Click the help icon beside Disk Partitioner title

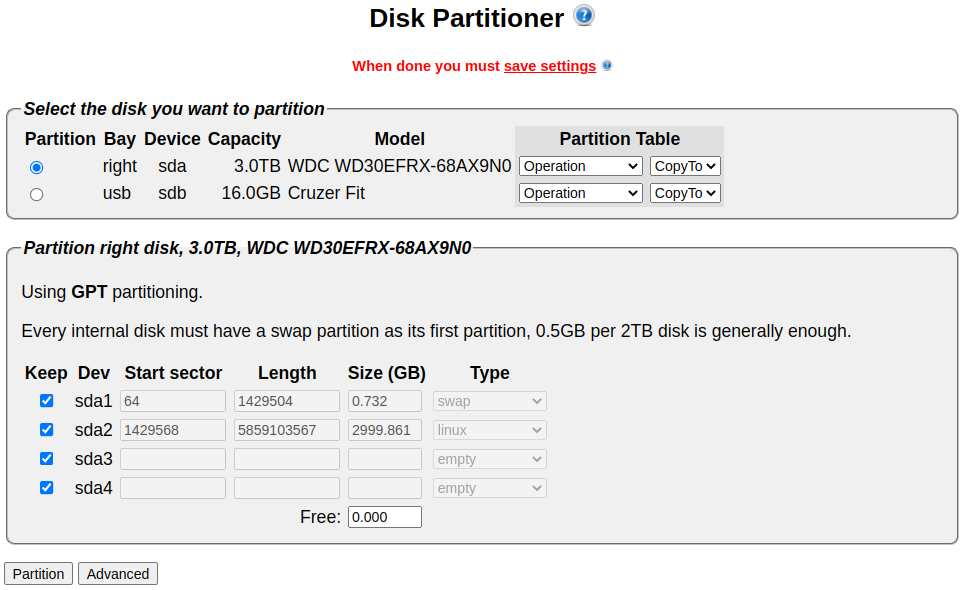coord(584,16)
